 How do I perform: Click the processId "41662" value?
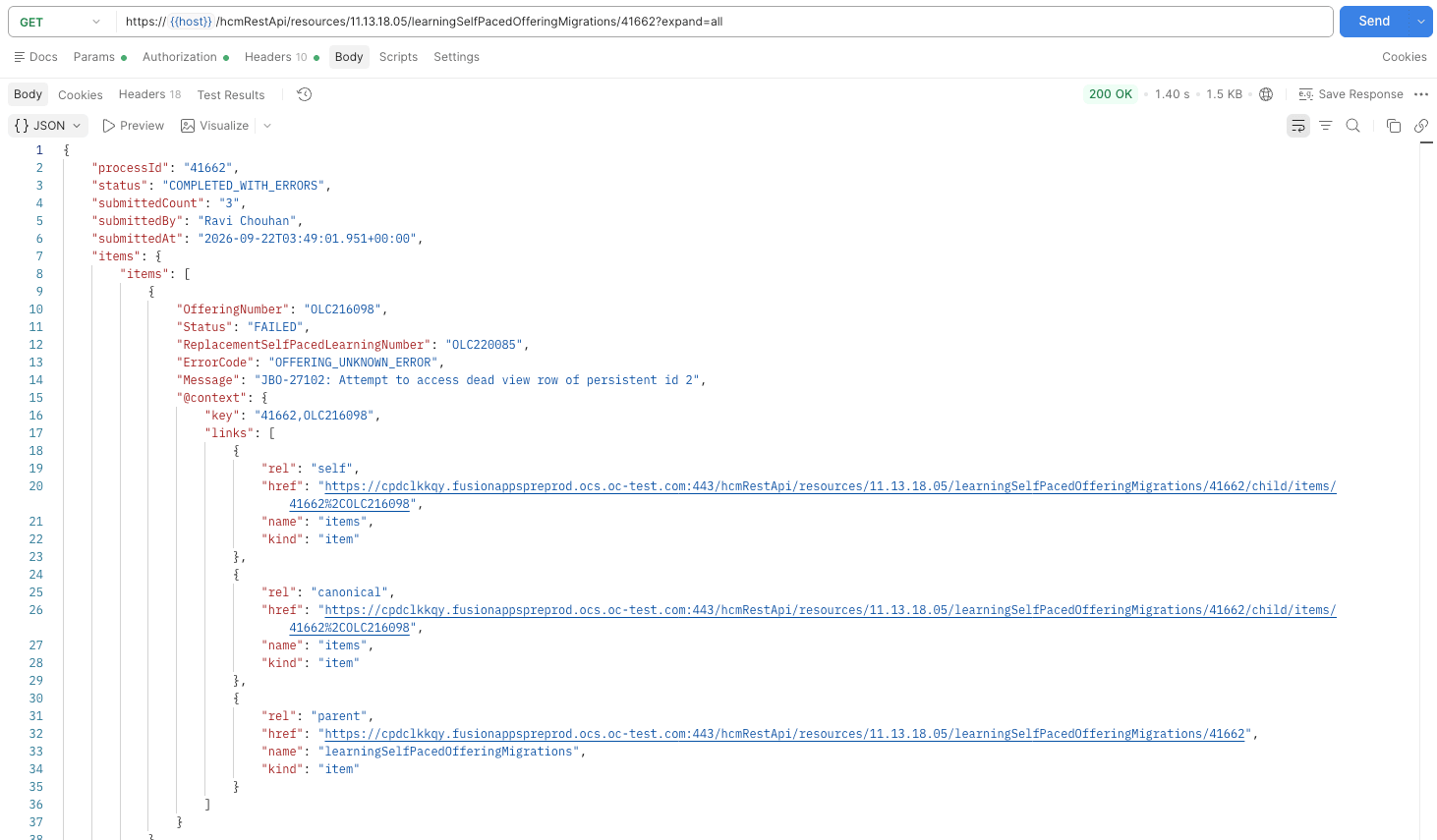coord(208,168)
